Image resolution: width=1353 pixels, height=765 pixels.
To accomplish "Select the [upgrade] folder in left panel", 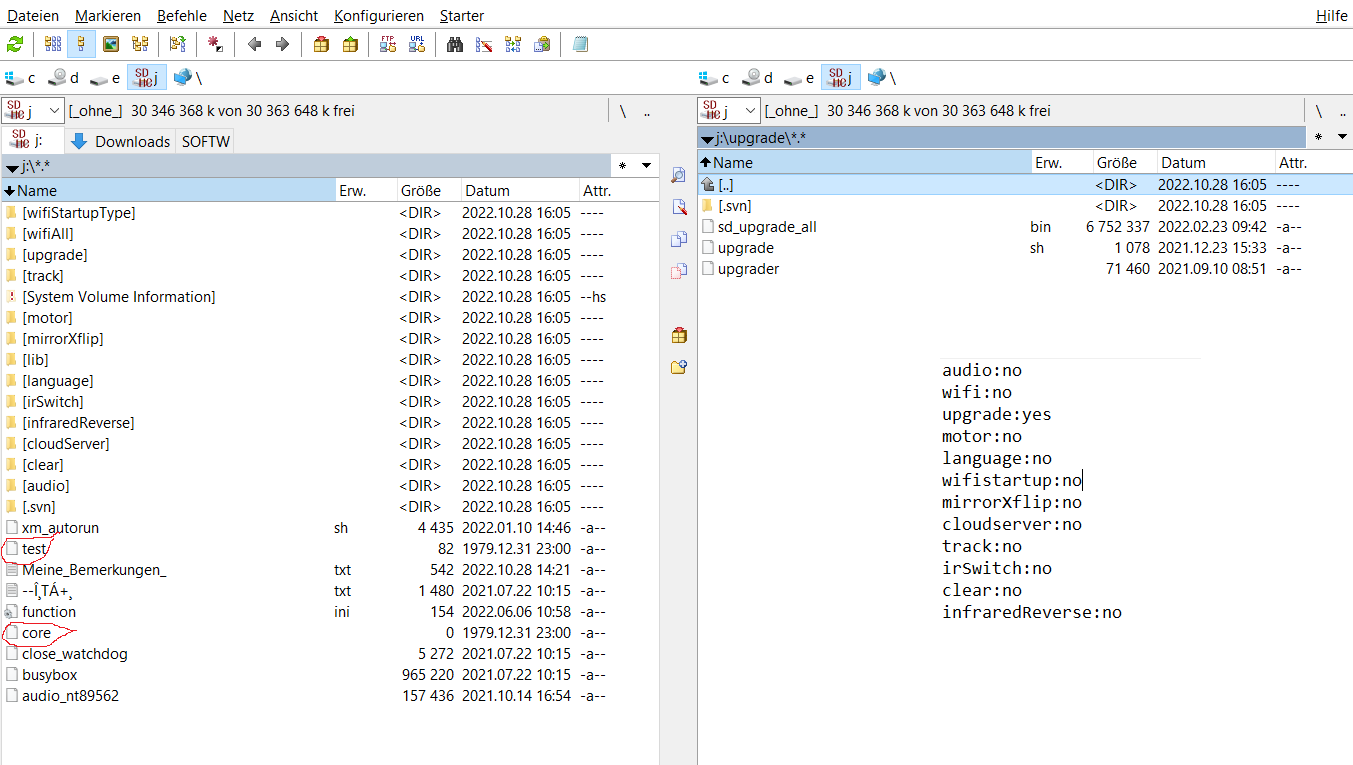I will tap(54, 255).
